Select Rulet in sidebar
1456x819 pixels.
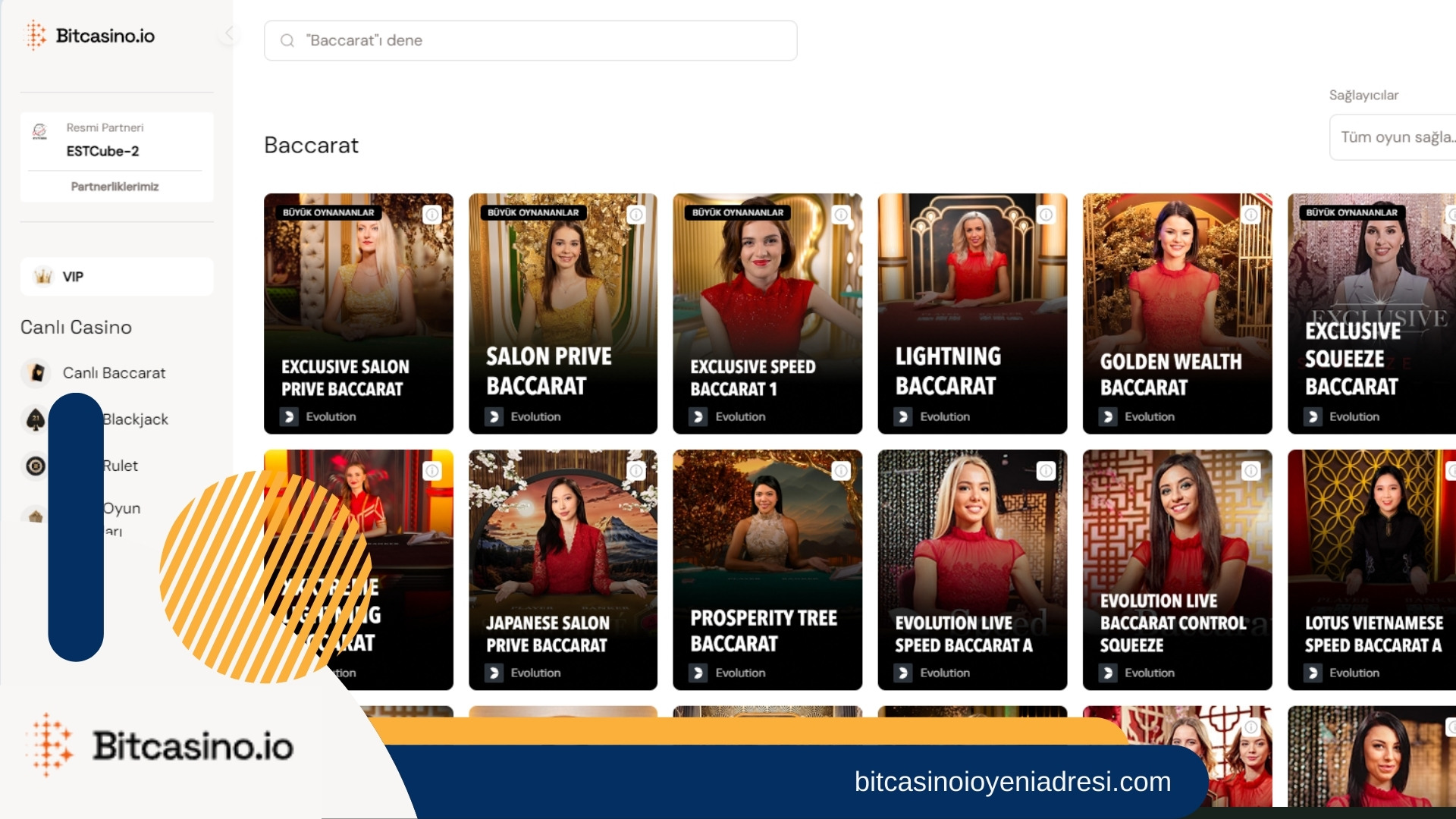[121, 466]
